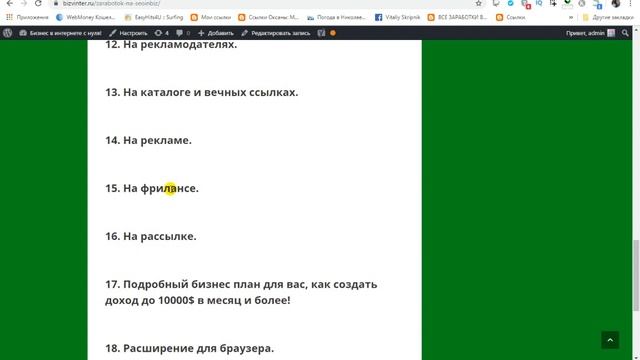Open WebMoney Кошел... bookmark
640x360 pixels.
[86, 17]
